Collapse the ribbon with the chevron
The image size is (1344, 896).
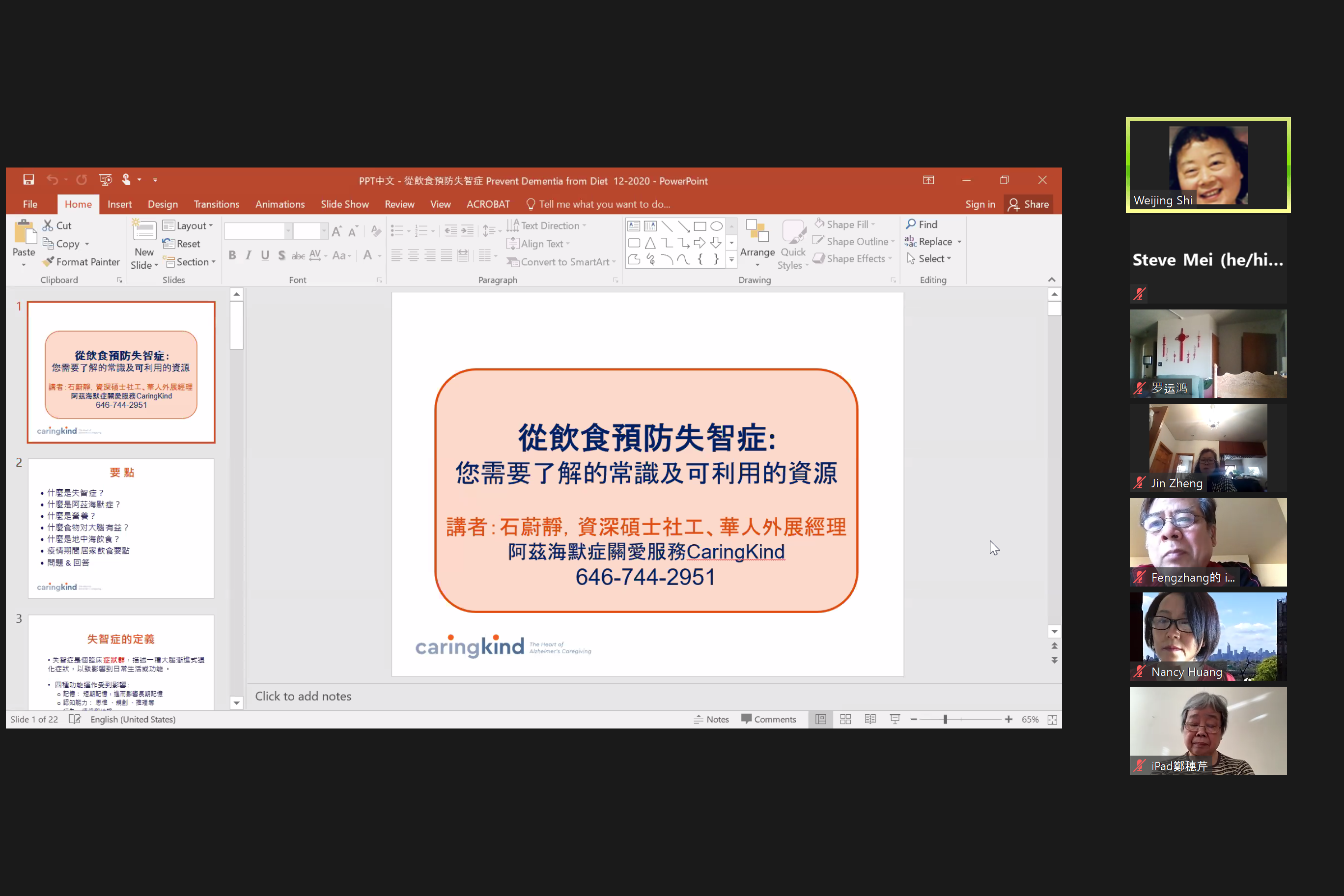click(x=1051, y=280)
